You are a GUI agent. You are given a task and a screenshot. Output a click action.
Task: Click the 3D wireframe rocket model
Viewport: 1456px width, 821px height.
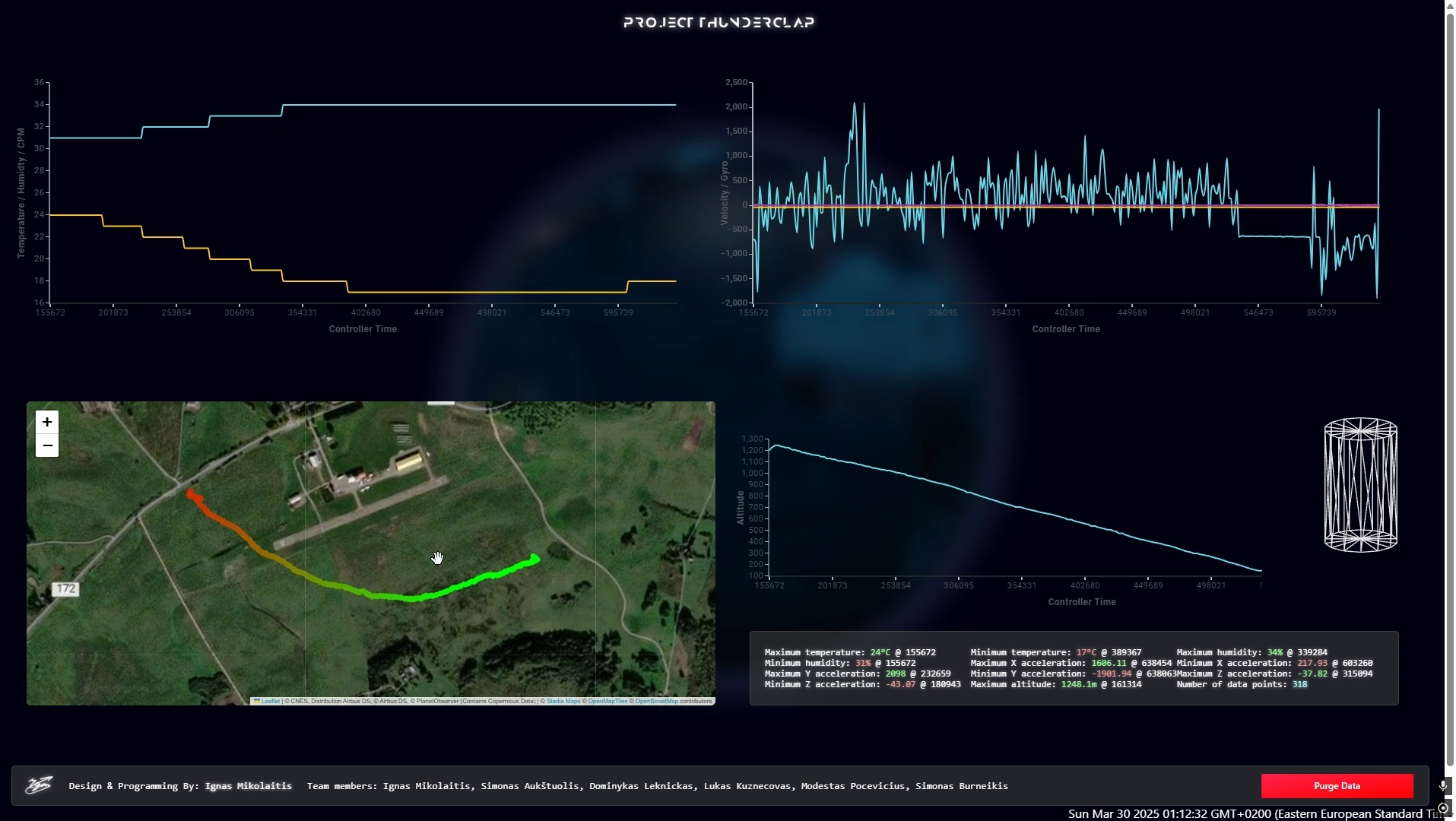[x=1359, y=484]
